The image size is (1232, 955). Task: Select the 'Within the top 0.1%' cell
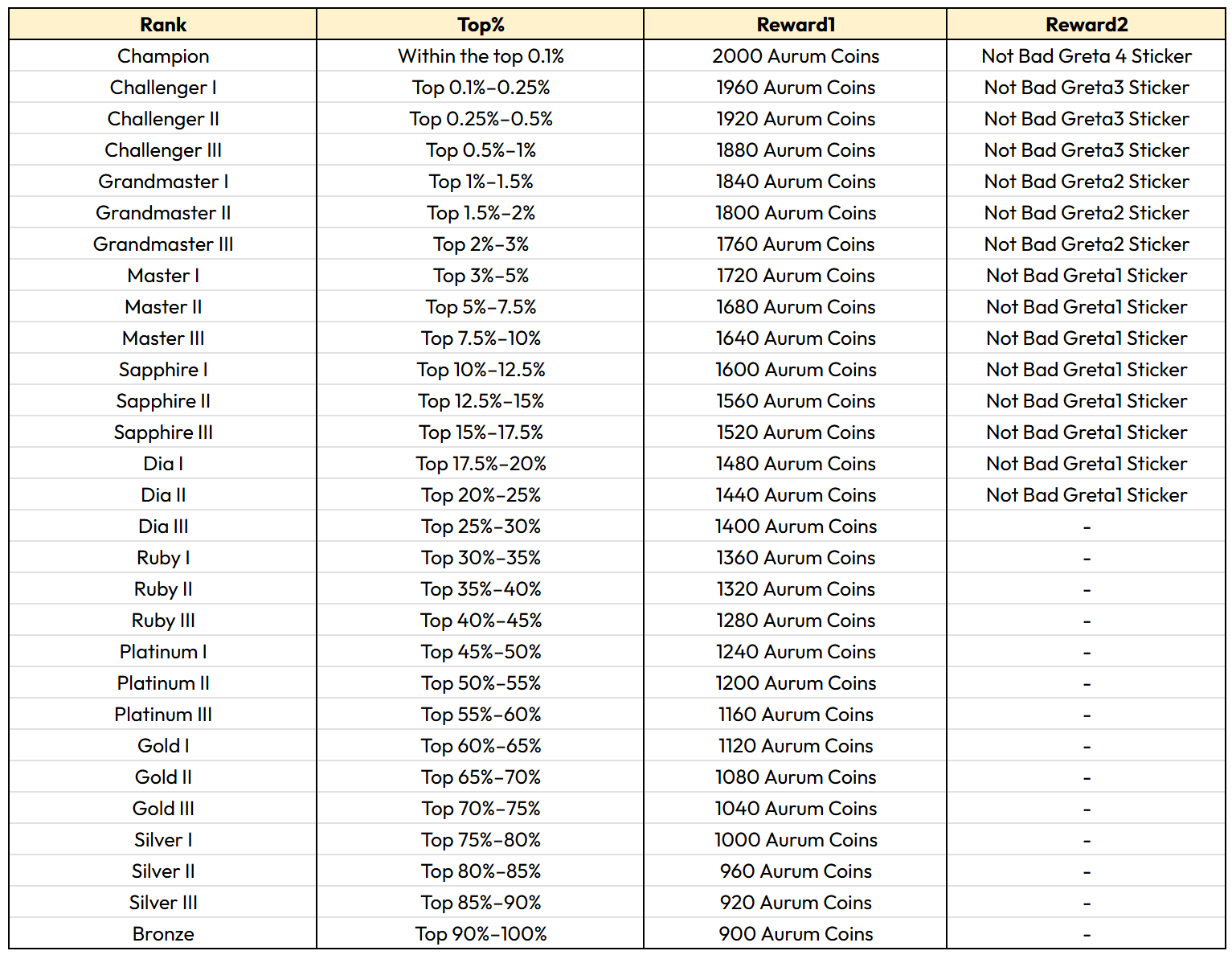pyautogui.click(x=481, y=55)
